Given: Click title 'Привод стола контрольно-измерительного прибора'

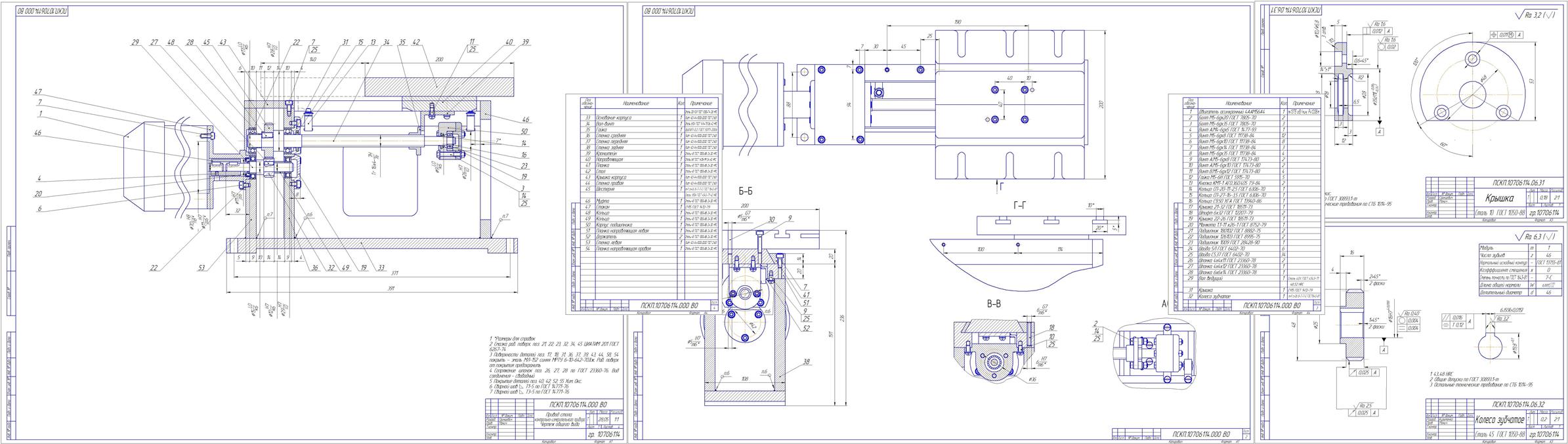Looking at the screenshot, I should coord(560,417).
